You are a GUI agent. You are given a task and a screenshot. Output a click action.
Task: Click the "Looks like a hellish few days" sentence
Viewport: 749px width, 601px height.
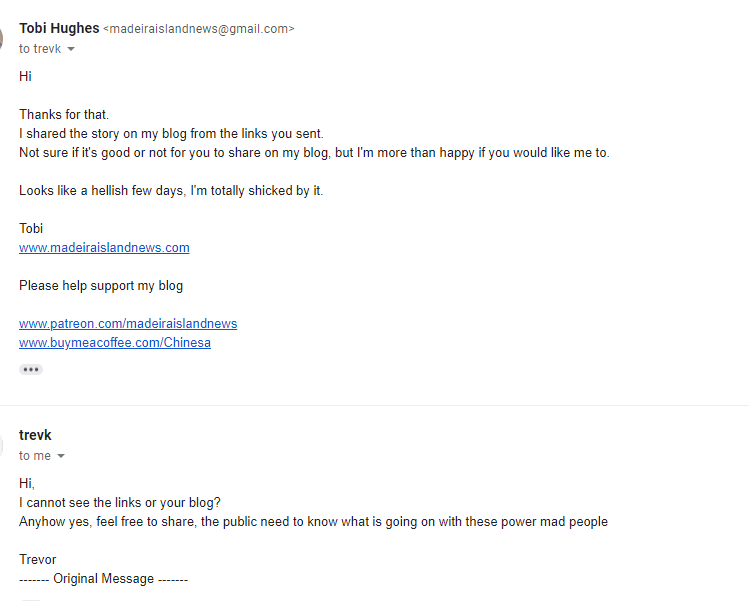point(171,191)
